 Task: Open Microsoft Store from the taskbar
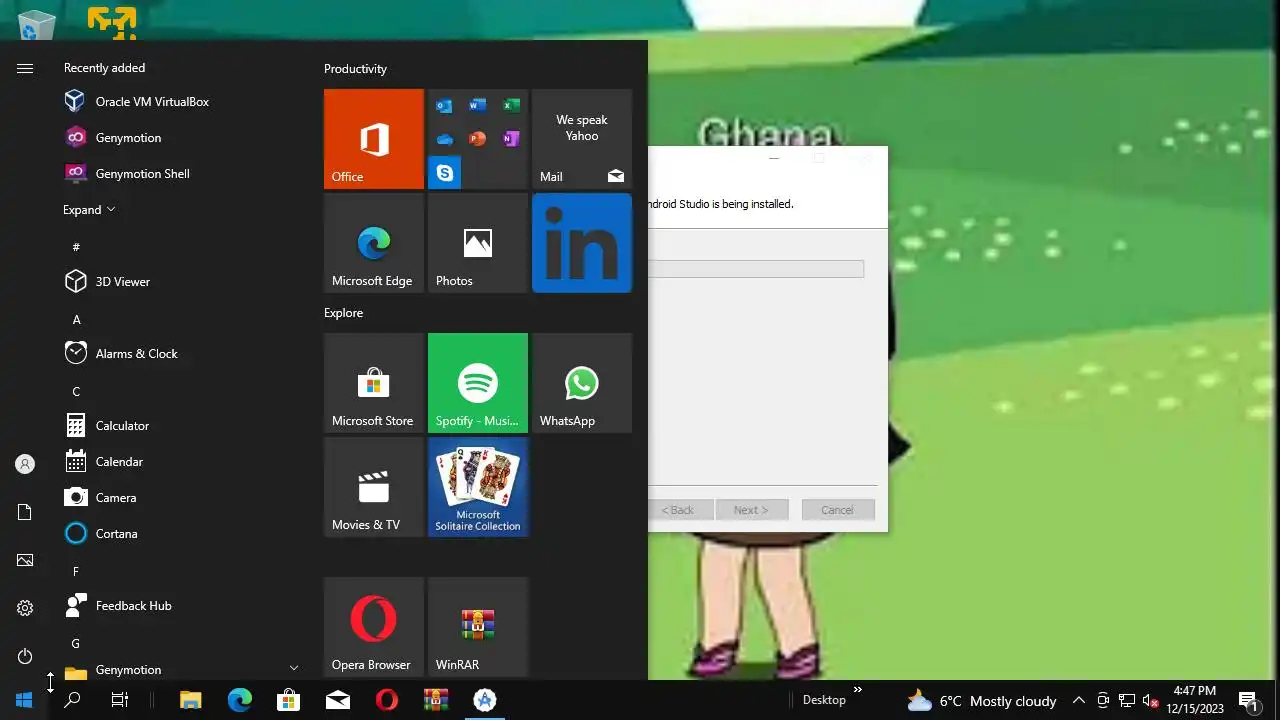[x=289, y=700]
